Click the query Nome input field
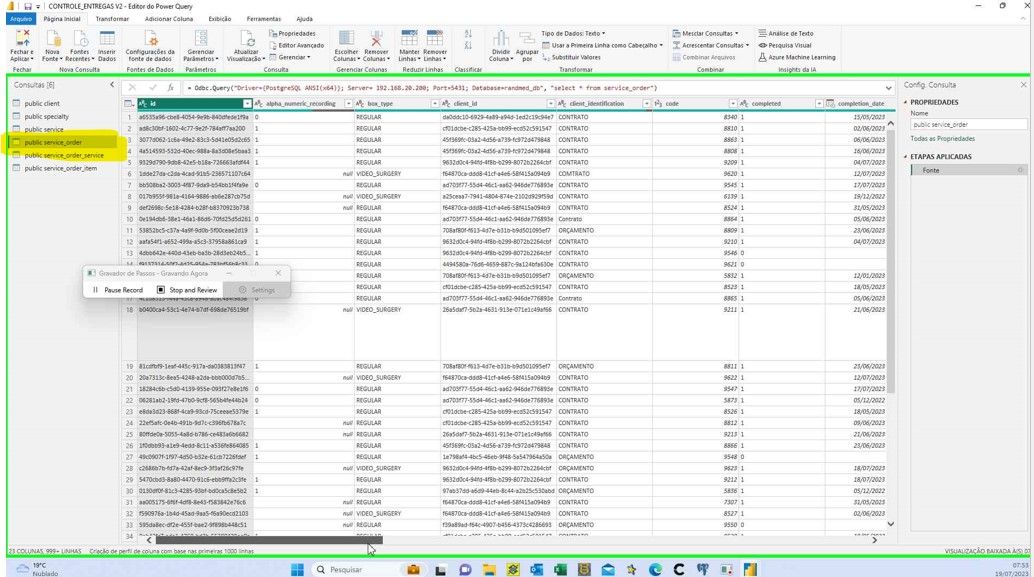This screenshot has height=577, width=1034. click(969, 125)
